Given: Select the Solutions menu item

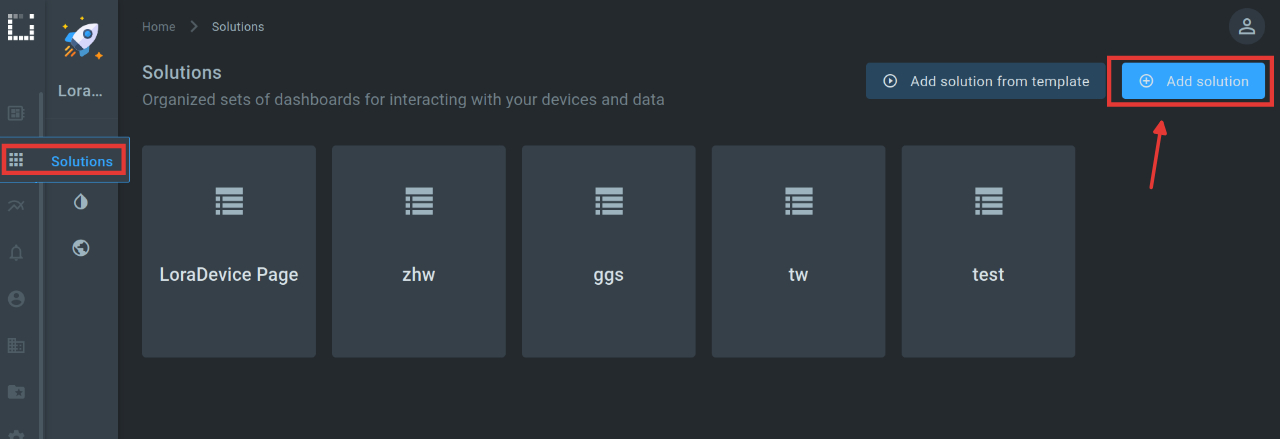Looking at the screenshot, I should point(65,160).
